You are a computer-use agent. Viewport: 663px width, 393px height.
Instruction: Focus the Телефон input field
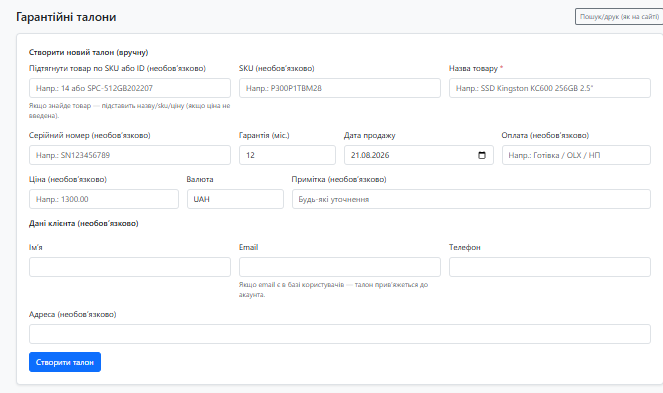(550, 267)
